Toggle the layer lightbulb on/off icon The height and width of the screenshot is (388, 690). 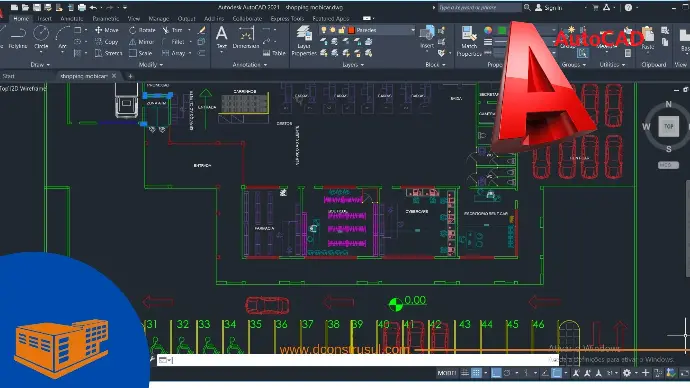(x=324, y=30)
